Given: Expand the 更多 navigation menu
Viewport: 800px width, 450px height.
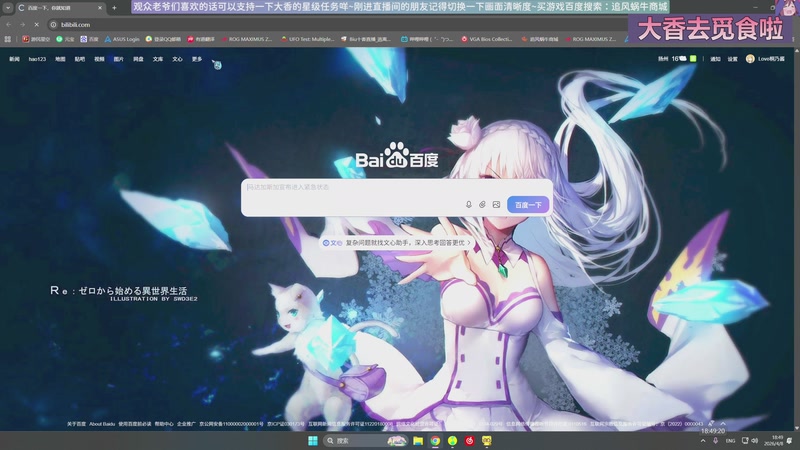Looking at the screenshot, I should [x=197, y=59].
